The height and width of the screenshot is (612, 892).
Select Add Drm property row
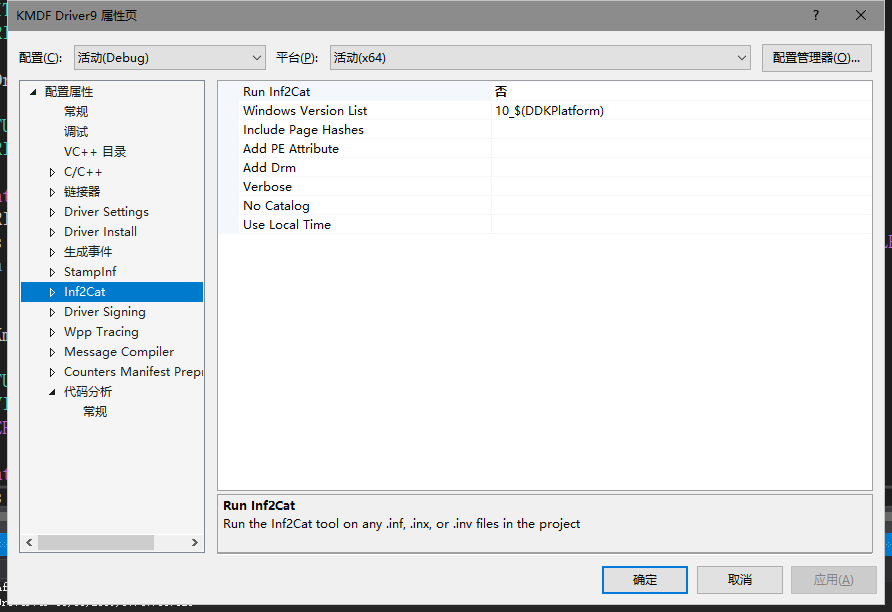(544, 168)
